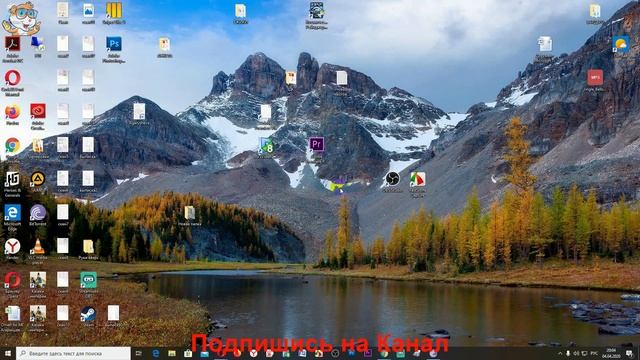The width and height of the screenshot is (640, 360).
Task: Open Task View on the taskbar
Action: (139, 353)
